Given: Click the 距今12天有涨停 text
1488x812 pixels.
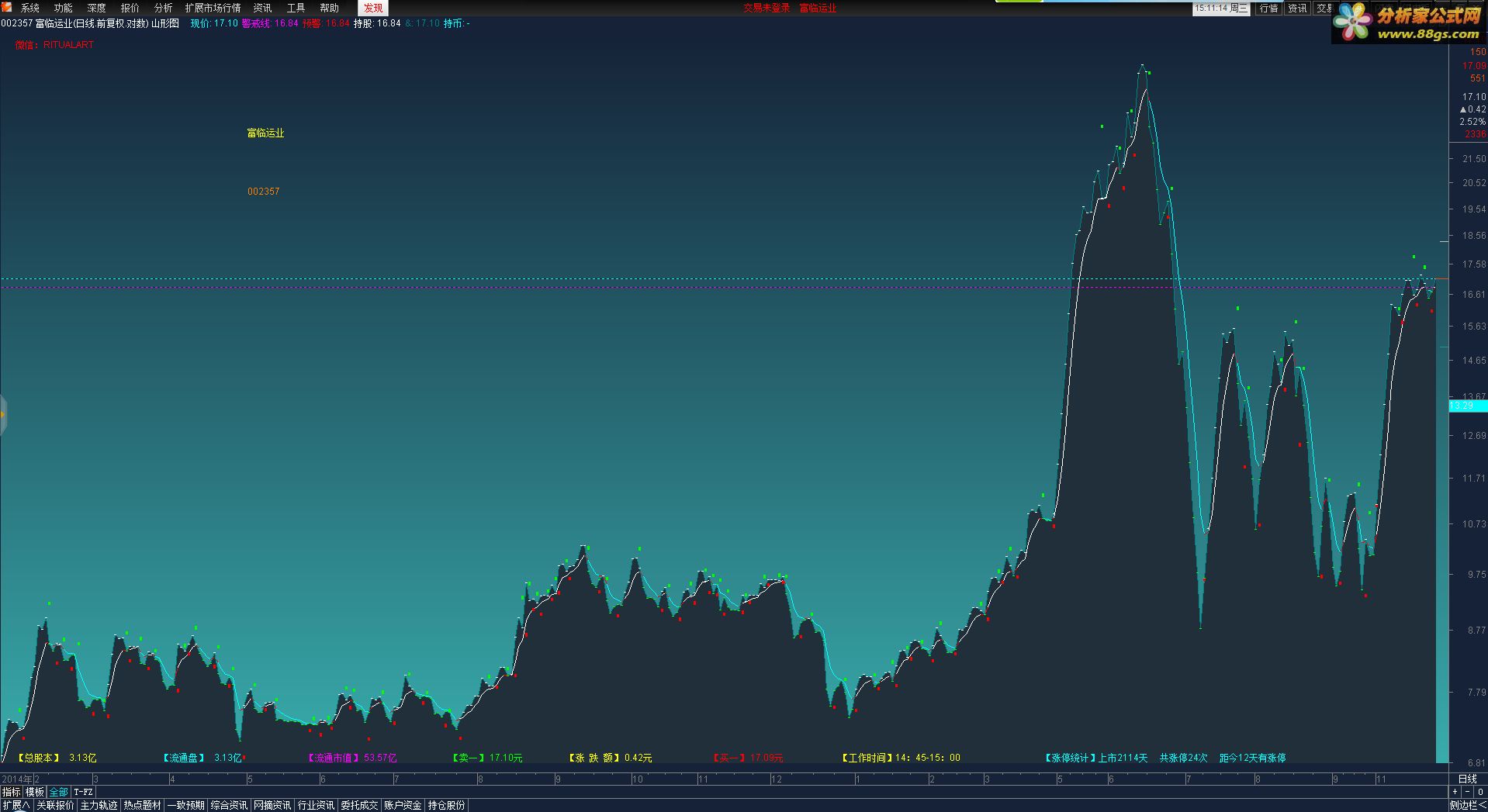Looking at the screenshot, I should (1252, 758).
